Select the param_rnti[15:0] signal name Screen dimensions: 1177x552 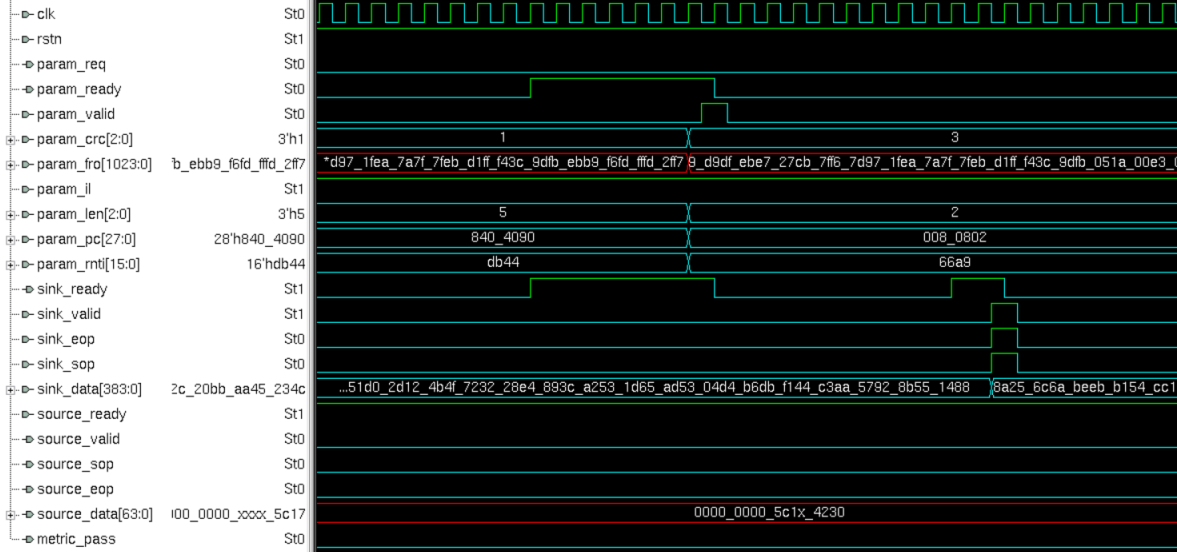88,264
